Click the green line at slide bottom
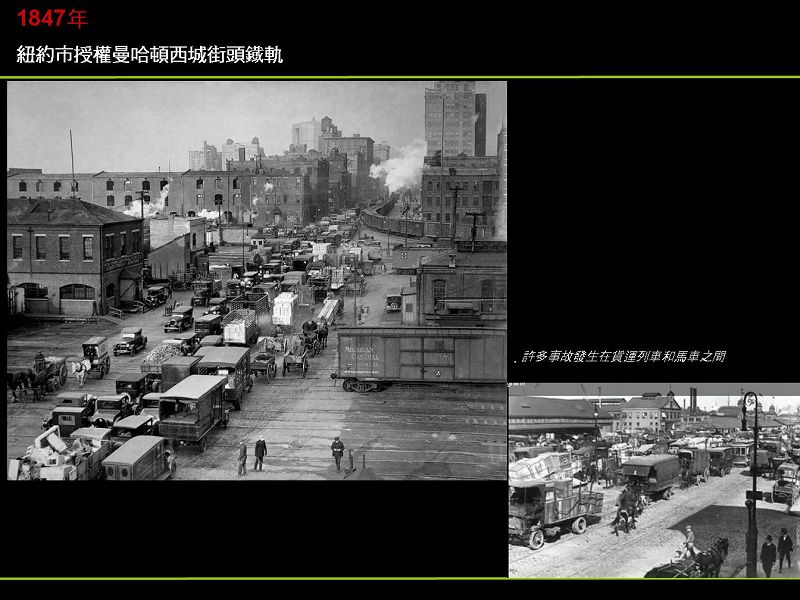The height and width of the screenshot is (600, 800). 400,579
